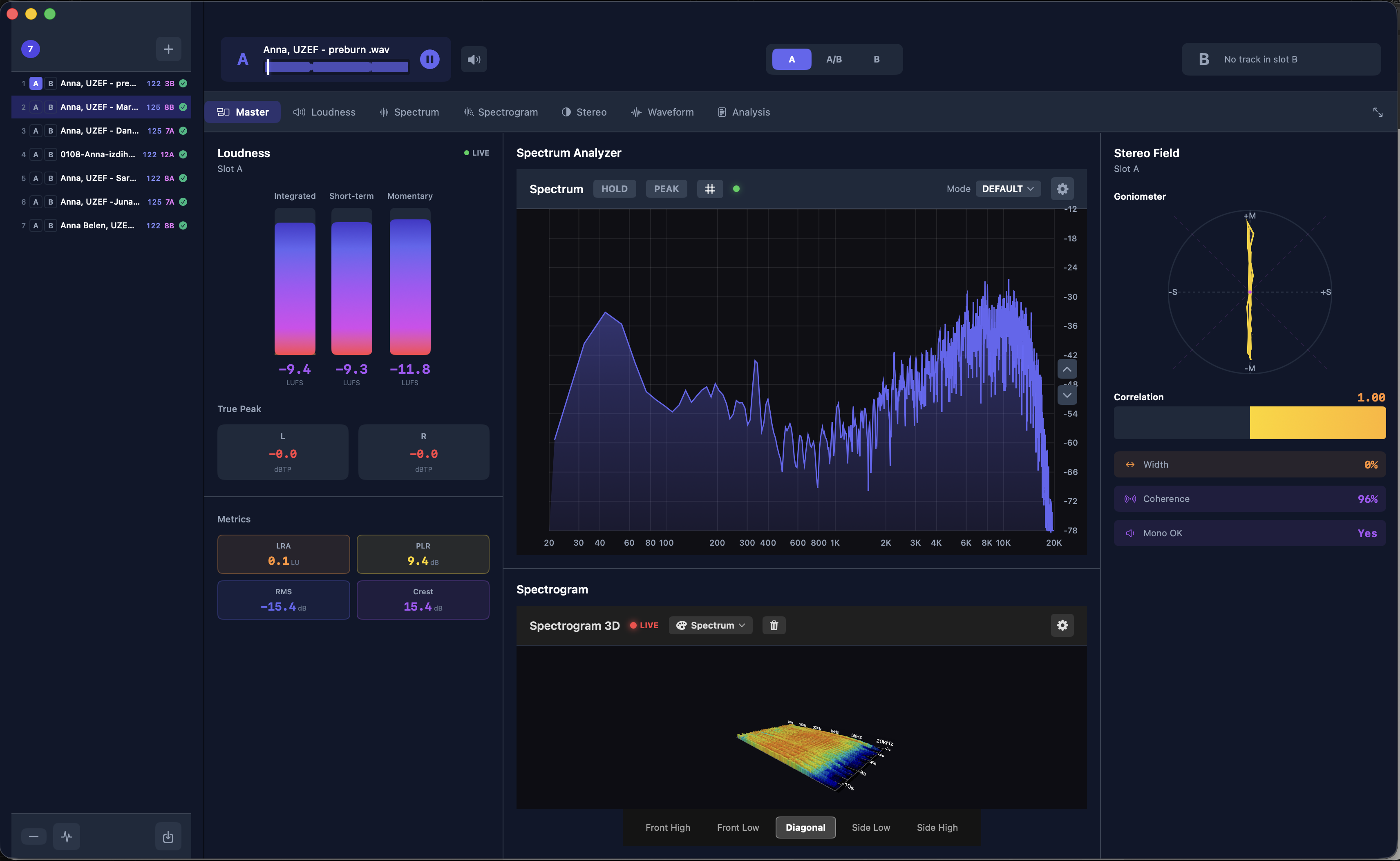Open the Waveform tab
Screen dimensions: 1400x861
662,112
